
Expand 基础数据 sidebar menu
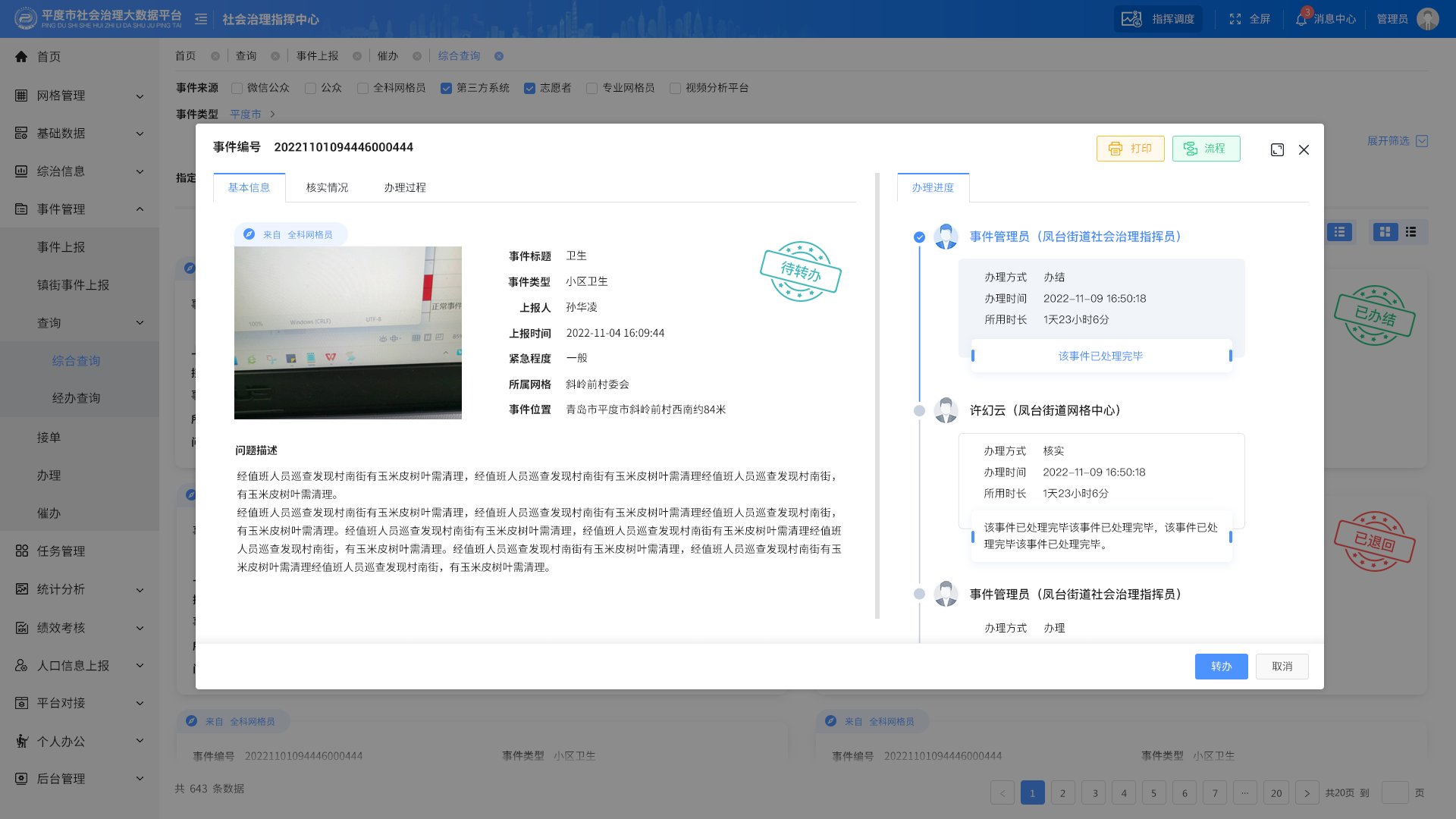pos(140,134)
